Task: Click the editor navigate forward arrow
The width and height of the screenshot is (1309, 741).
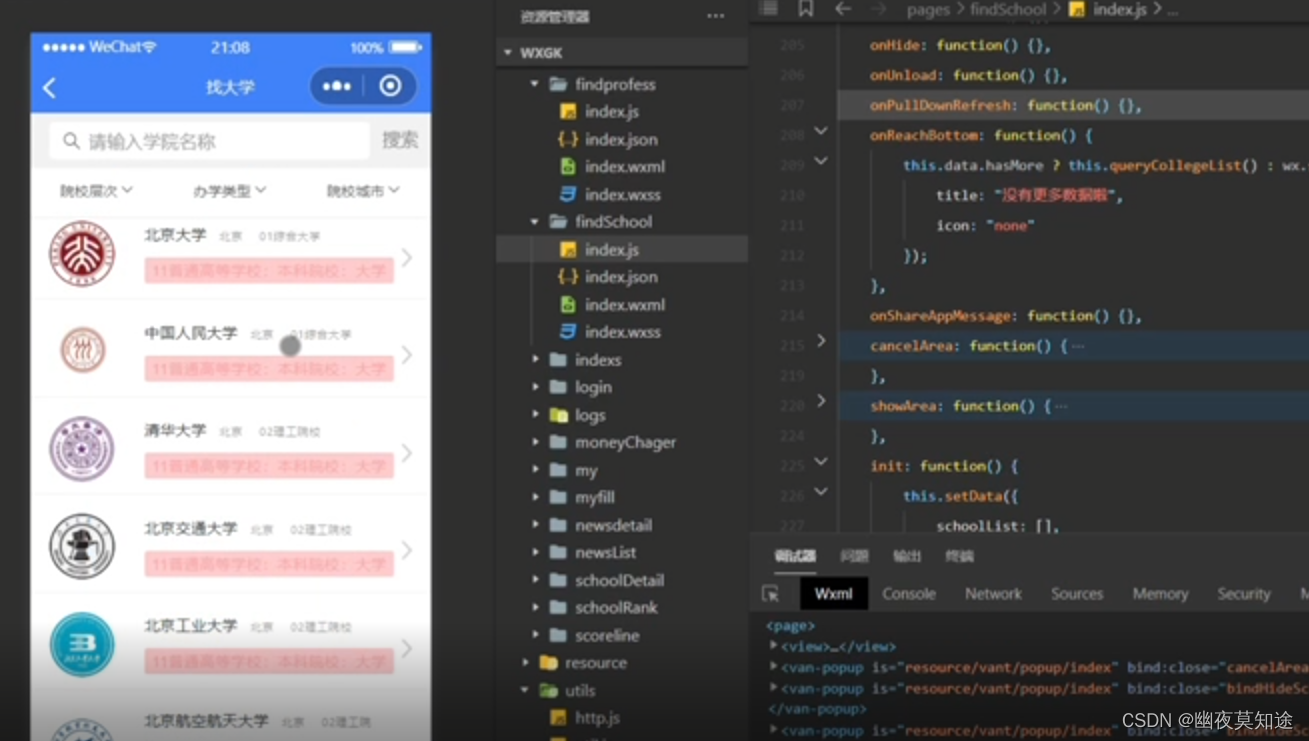Action: point(878,9)
